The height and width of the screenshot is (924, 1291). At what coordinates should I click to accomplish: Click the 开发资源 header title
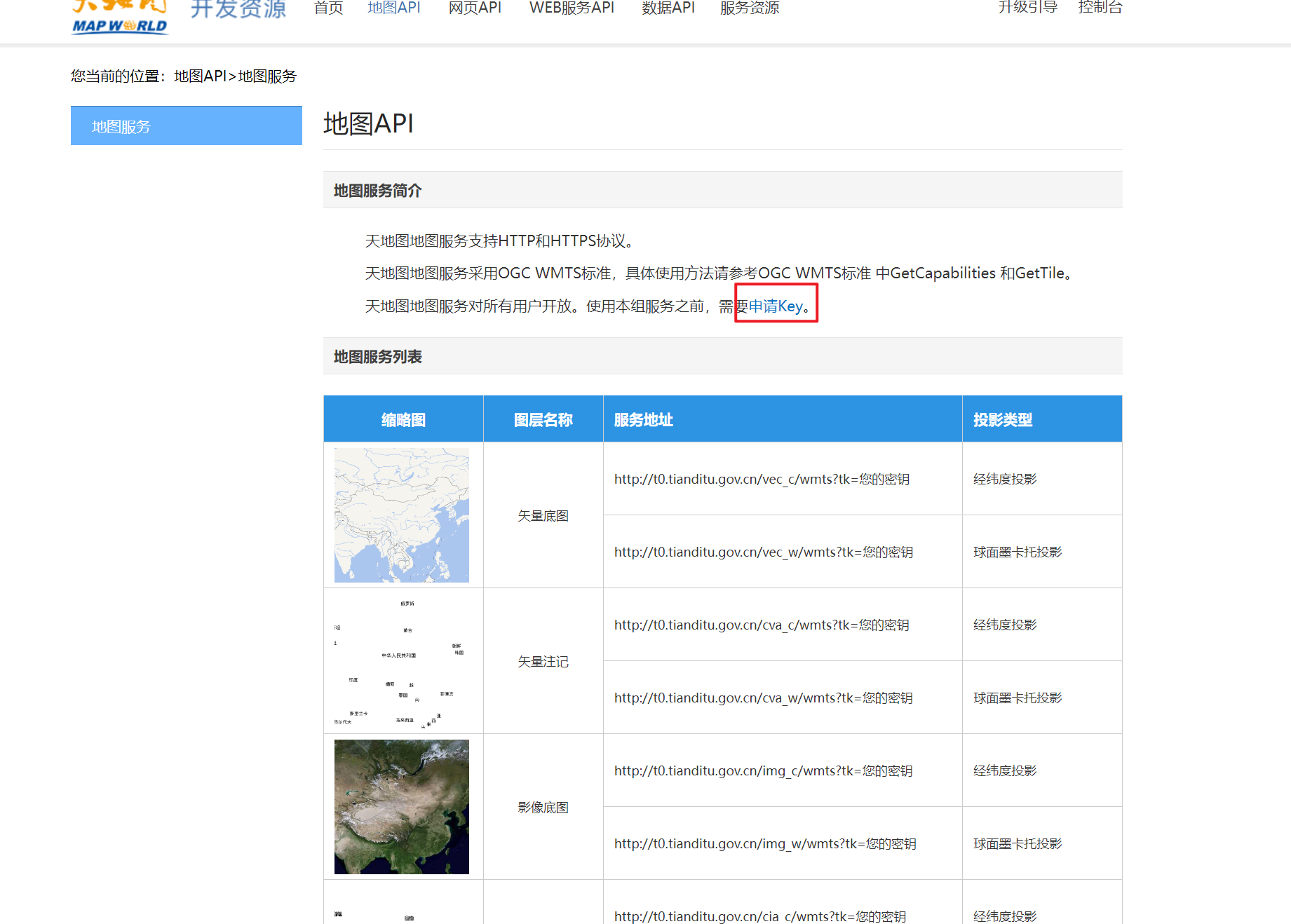pyautogui.click(x=238, y=8)
